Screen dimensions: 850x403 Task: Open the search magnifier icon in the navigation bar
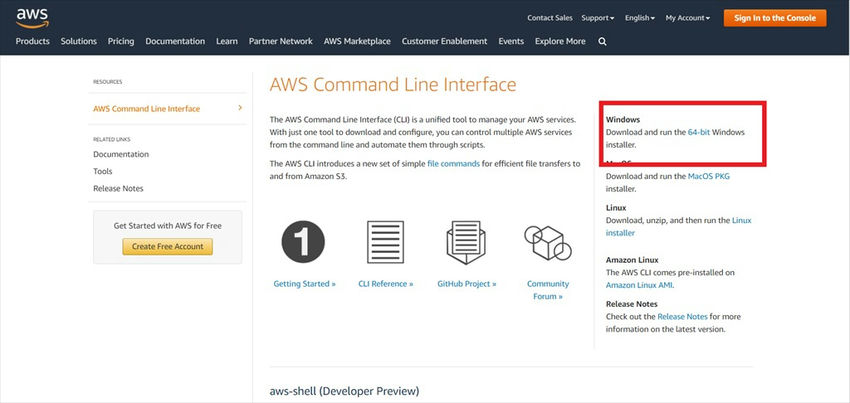pos(602,42)
